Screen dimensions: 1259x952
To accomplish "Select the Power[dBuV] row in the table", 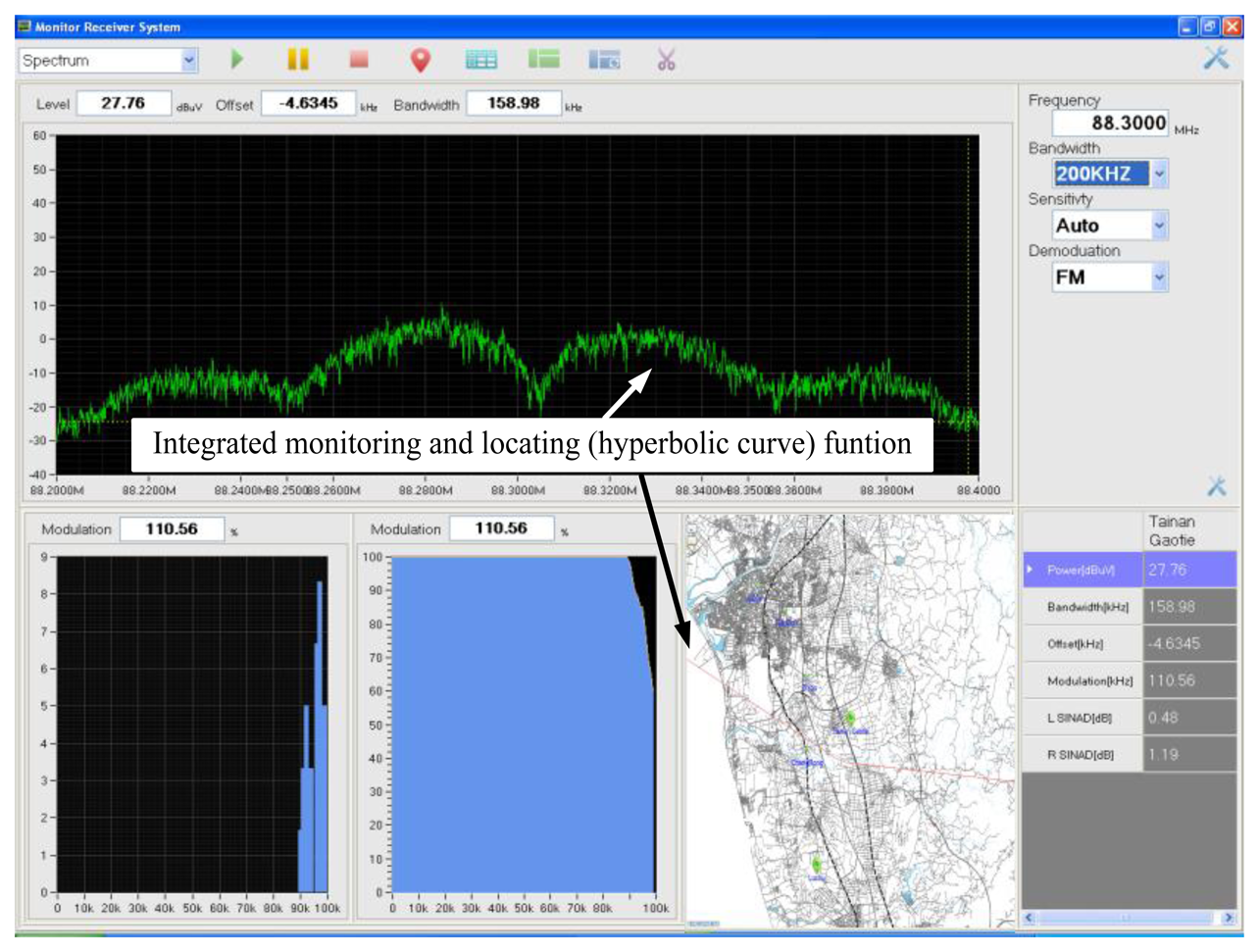I will [1081, 570].
